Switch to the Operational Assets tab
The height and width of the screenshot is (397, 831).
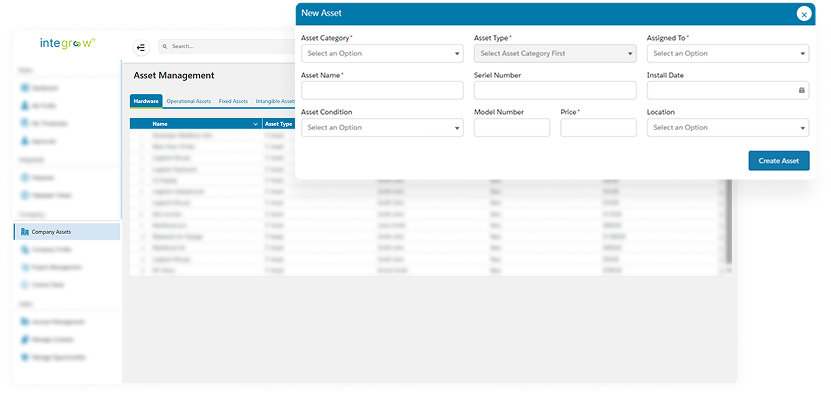click(x=189, y=101)
